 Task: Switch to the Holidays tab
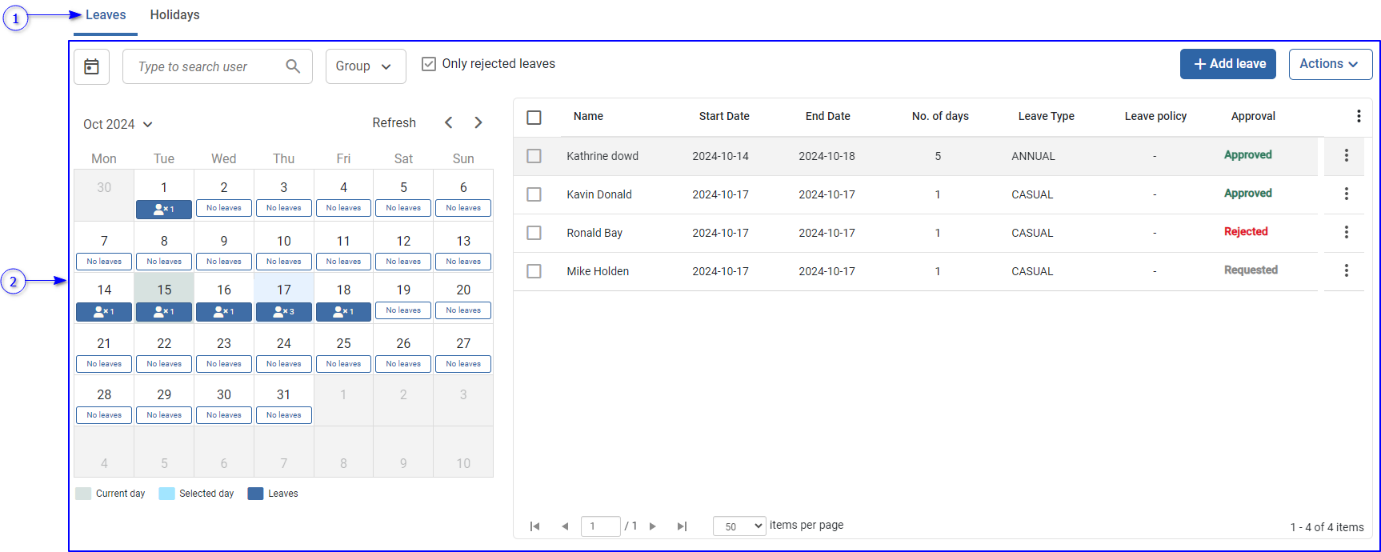click(x=175, y=15)
